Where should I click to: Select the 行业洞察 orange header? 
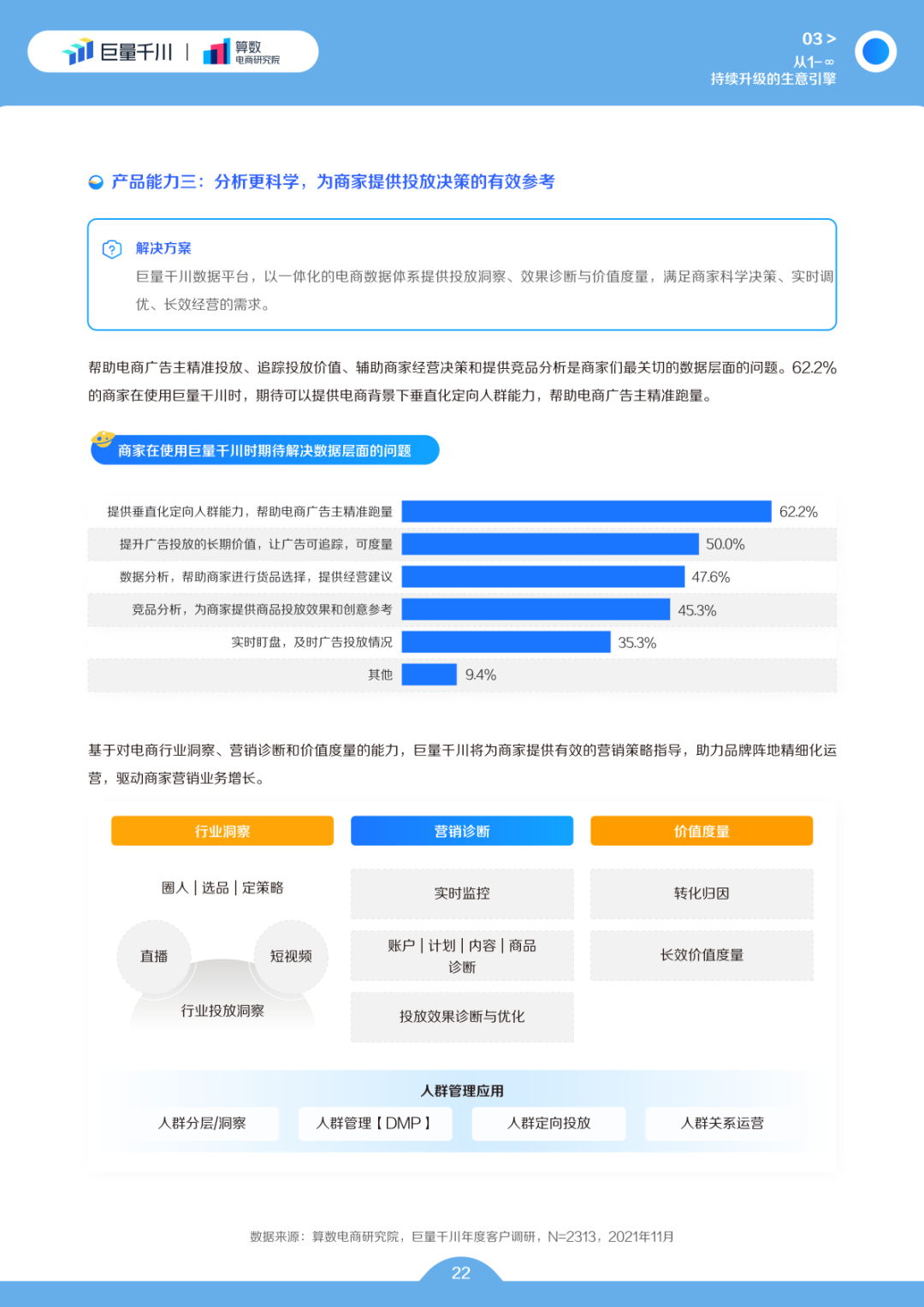222,831
